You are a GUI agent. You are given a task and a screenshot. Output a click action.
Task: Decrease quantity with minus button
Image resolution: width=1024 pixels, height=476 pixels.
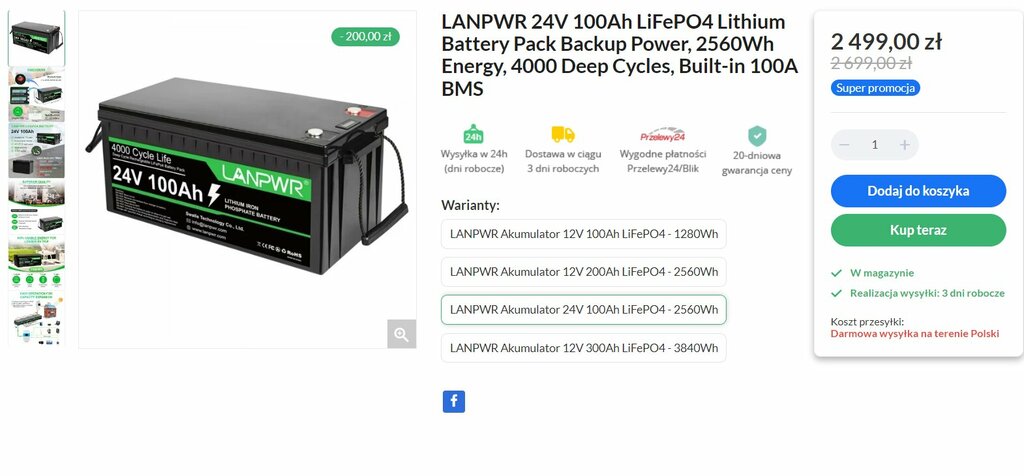(x=844, y=145)
